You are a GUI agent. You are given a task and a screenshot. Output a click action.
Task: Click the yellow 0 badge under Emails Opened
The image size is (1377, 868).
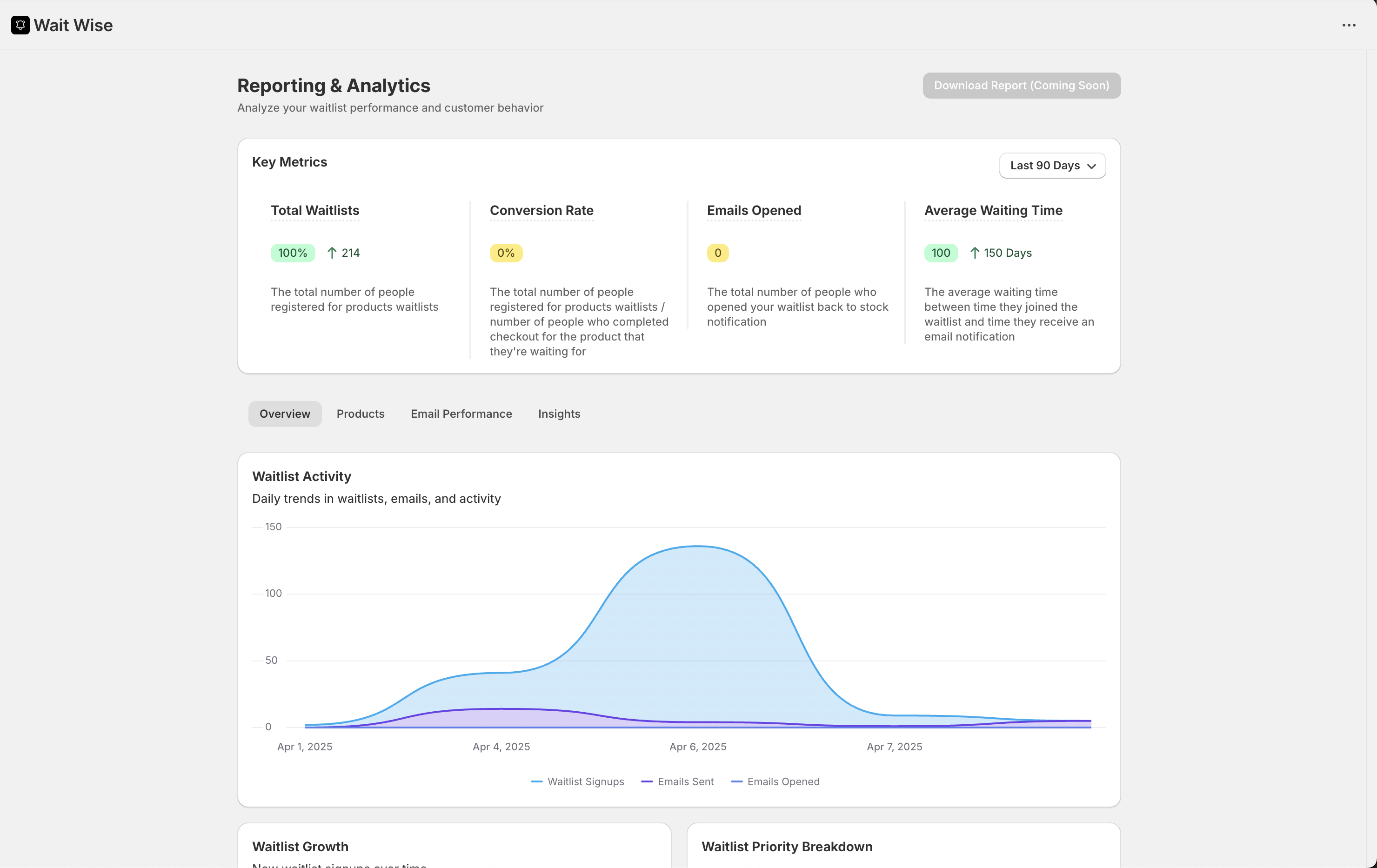click(x=718, y=253)
